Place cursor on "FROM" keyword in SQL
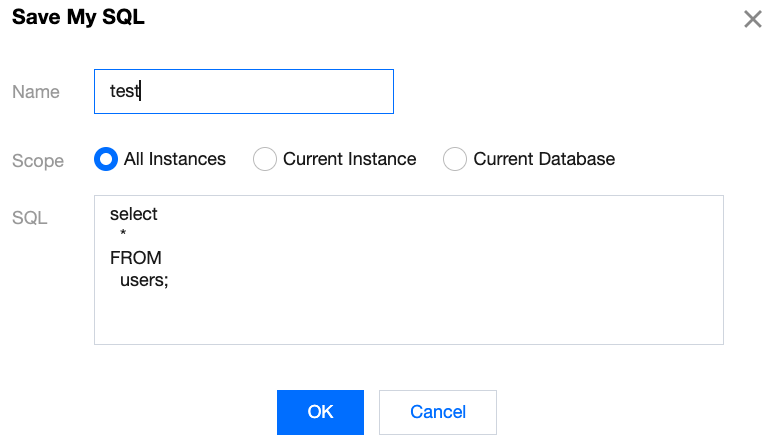This screenshot has width=780, height=440. (x=136, y=258)
